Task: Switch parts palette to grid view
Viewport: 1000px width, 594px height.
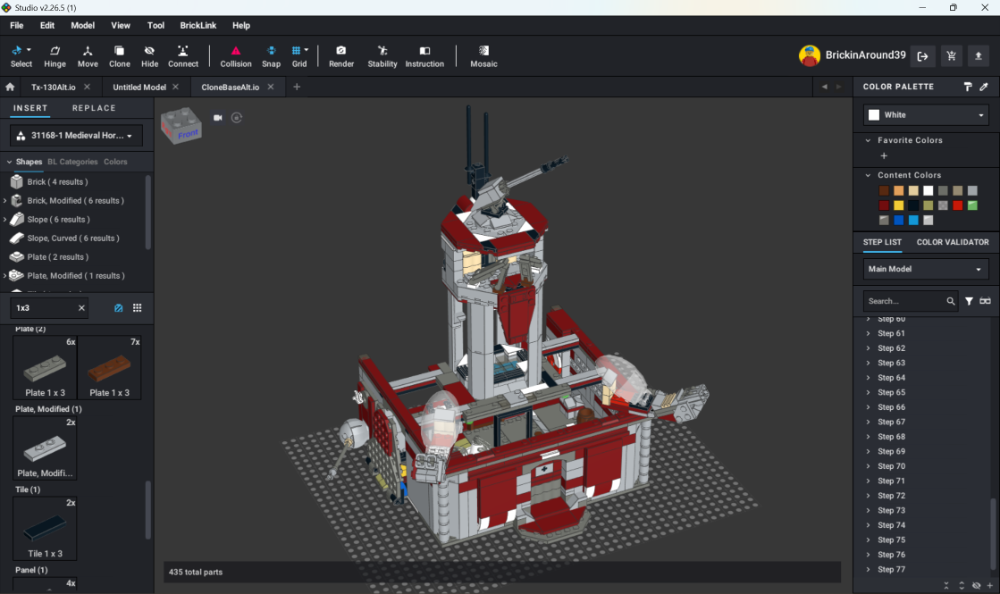Action: [137, 308]
